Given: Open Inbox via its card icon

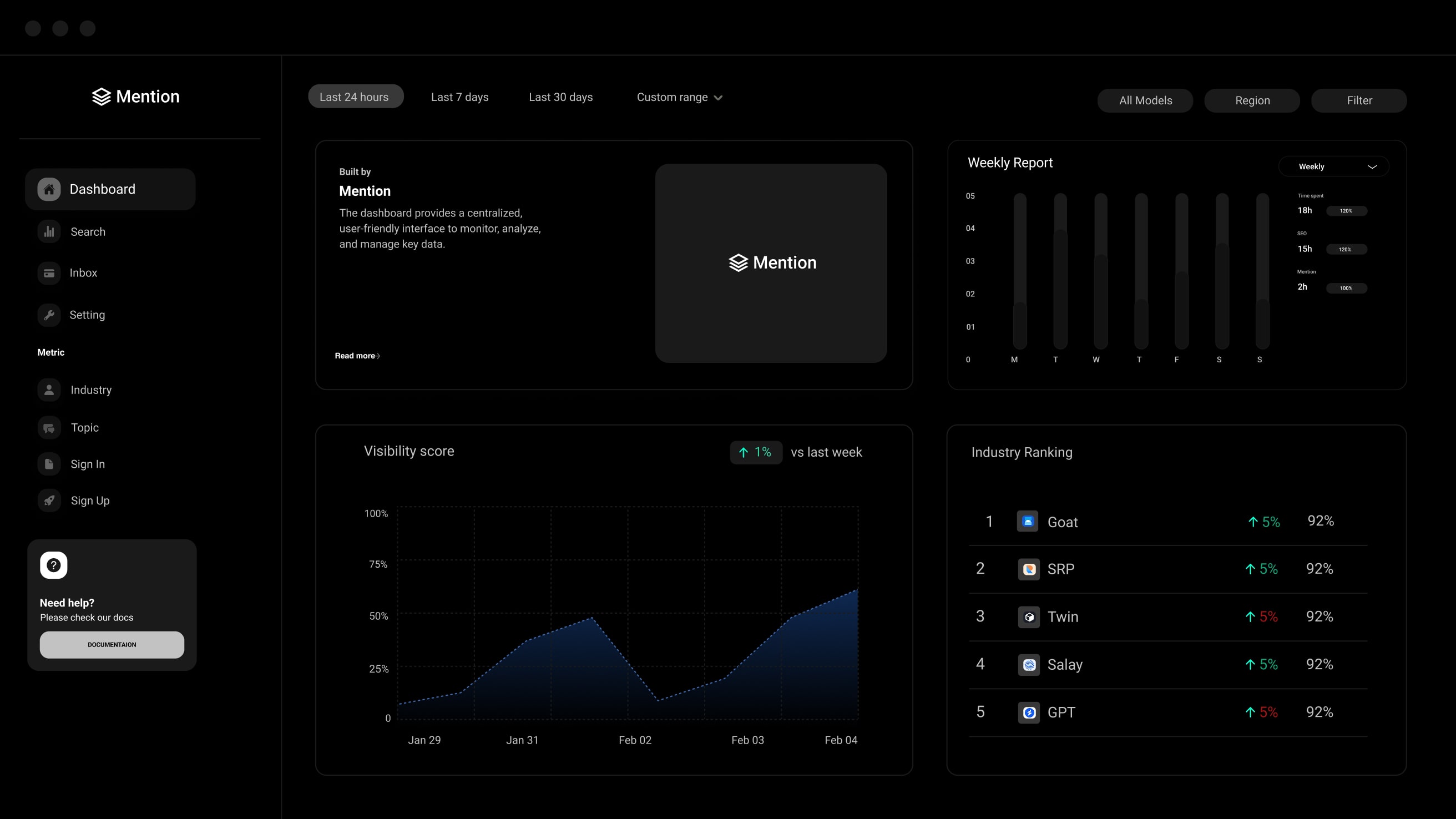Looking at the screenshot, I should [x=49, y=273].
